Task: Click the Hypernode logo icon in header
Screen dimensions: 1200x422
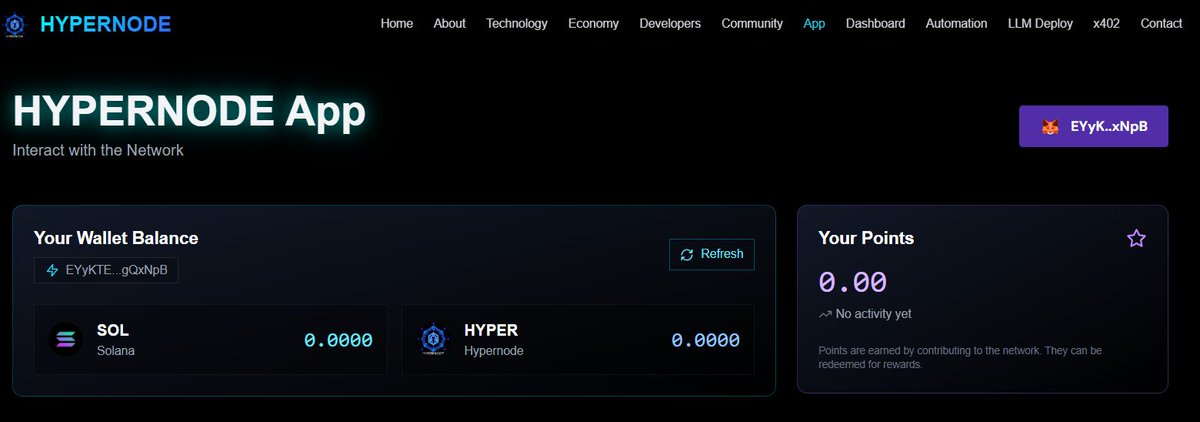Action: [x=15, y=23]
